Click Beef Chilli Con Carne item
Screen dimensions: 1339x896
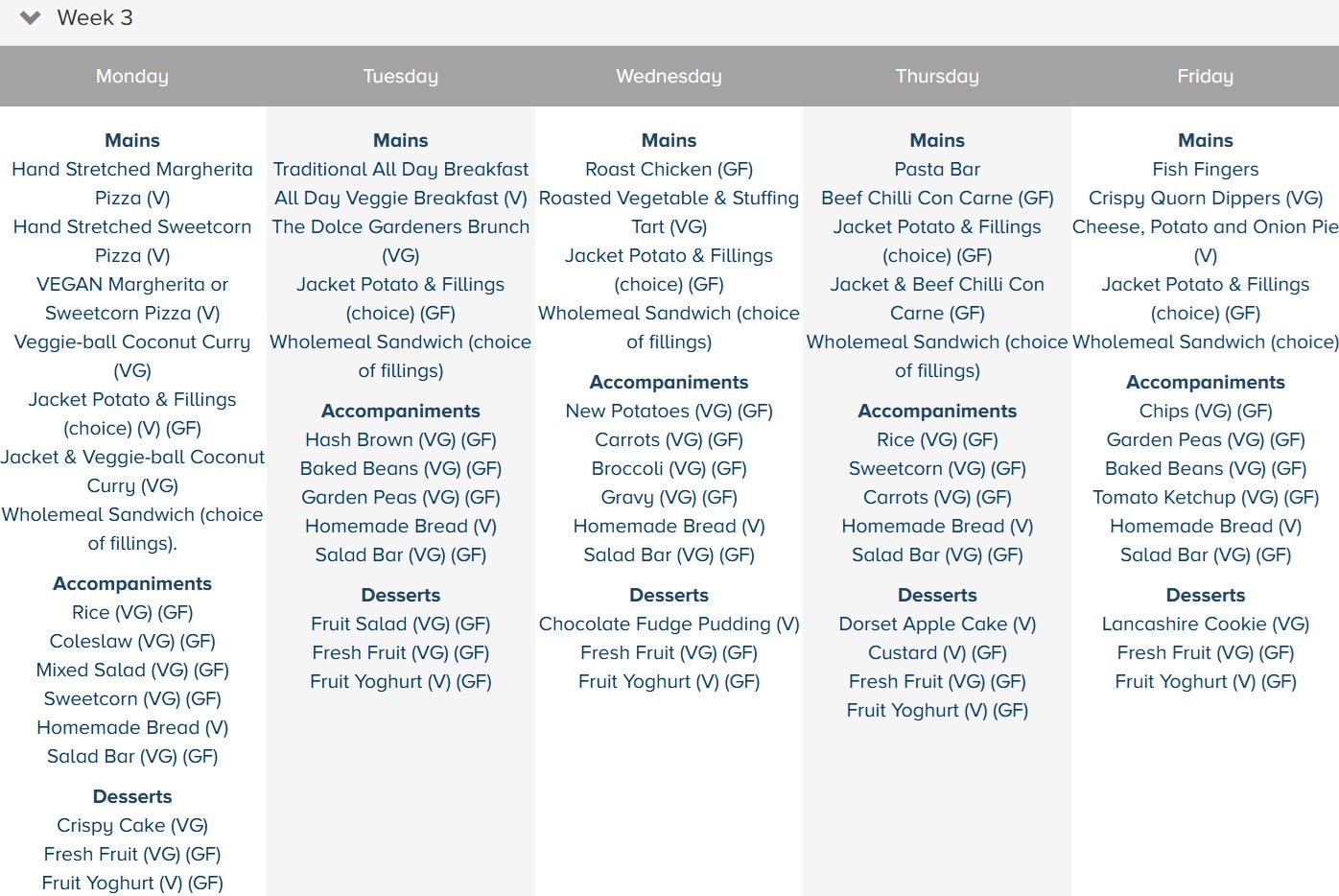pos(937,199)
